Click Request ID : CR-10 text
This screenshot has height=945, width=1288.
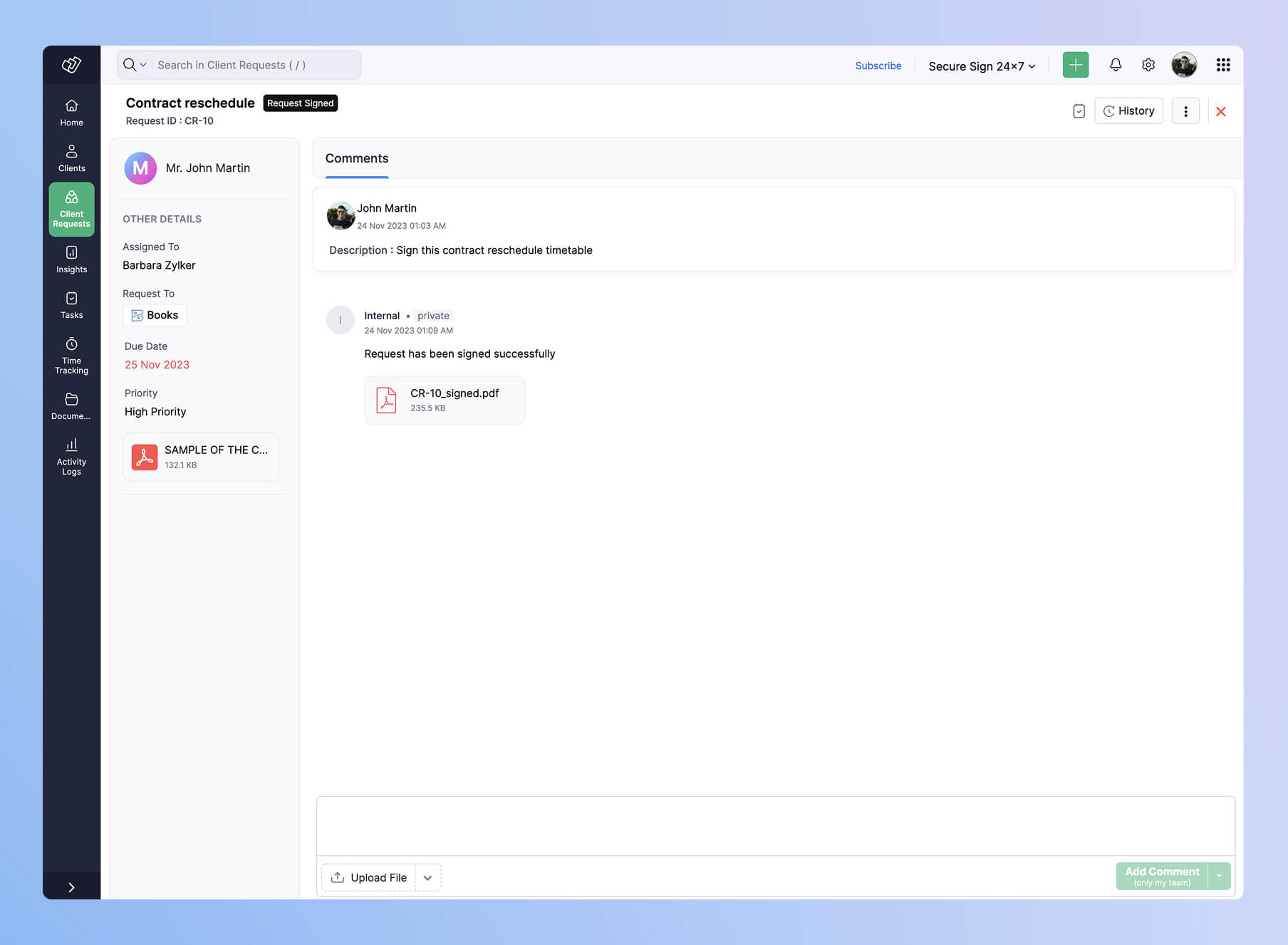170,121
